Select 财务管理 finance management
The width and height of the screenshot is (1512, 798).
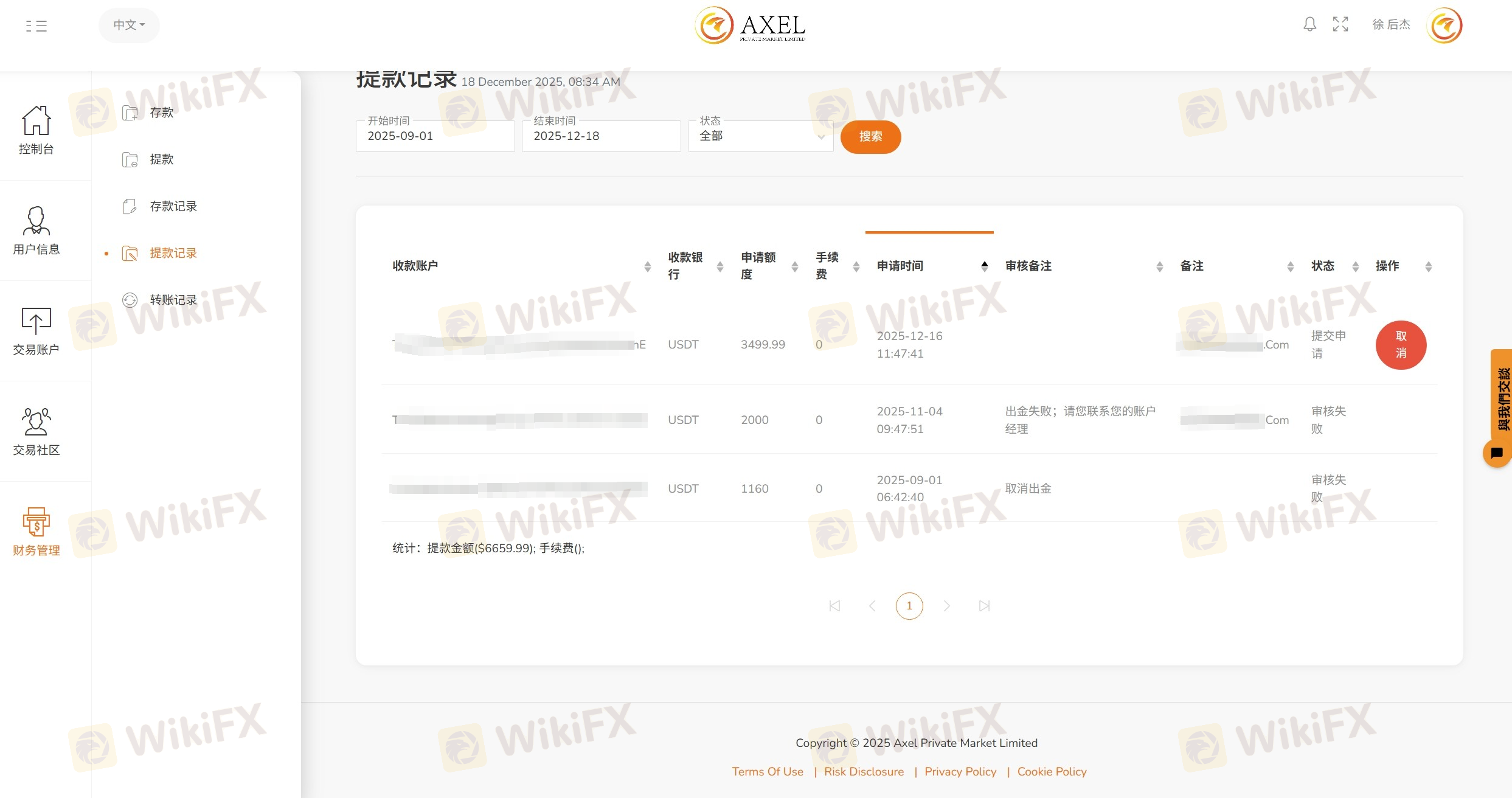(x=36, y=531)
